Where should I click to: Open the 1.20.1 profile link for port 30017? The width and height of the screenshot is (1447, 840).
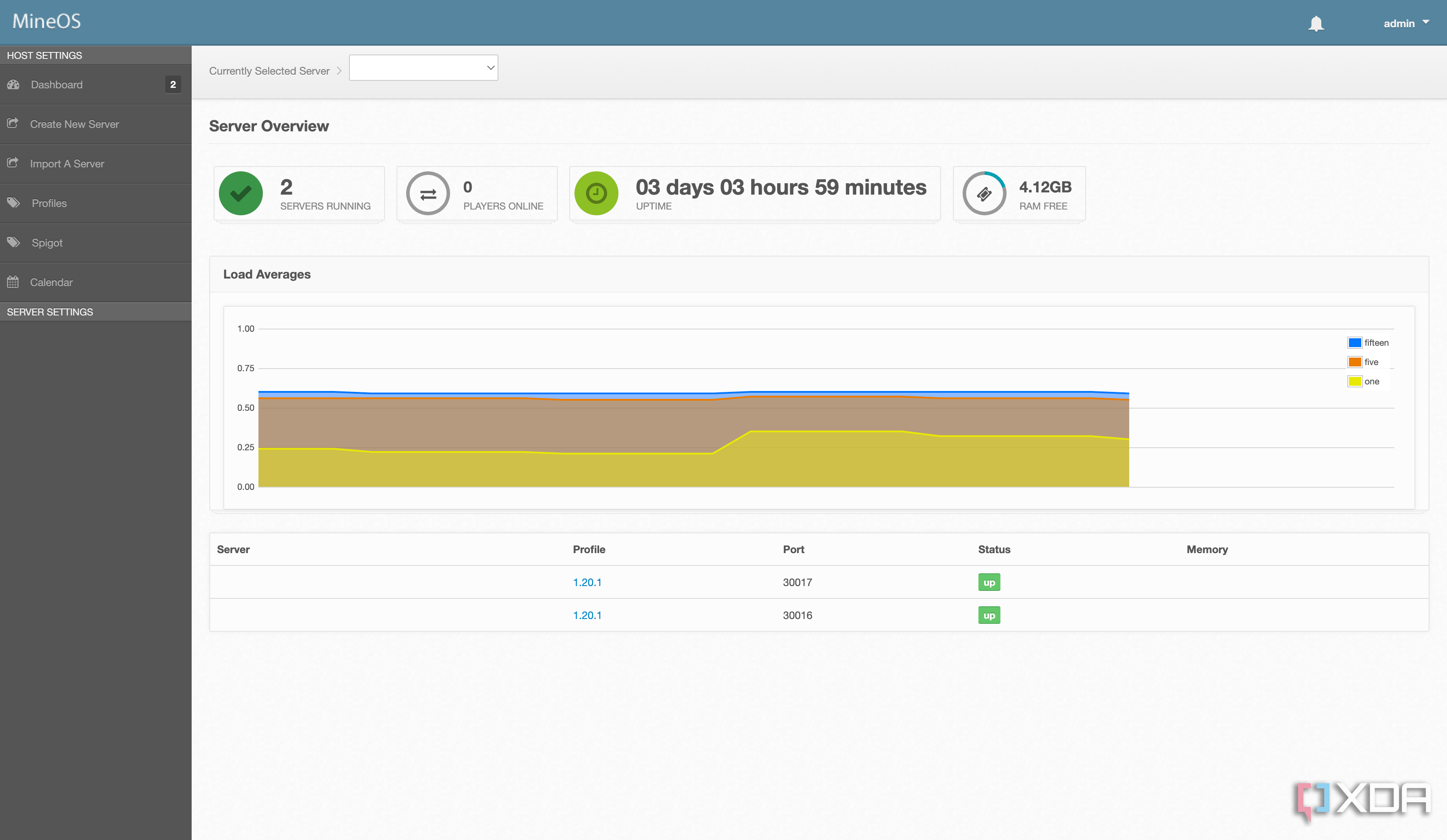pos(587,583)
